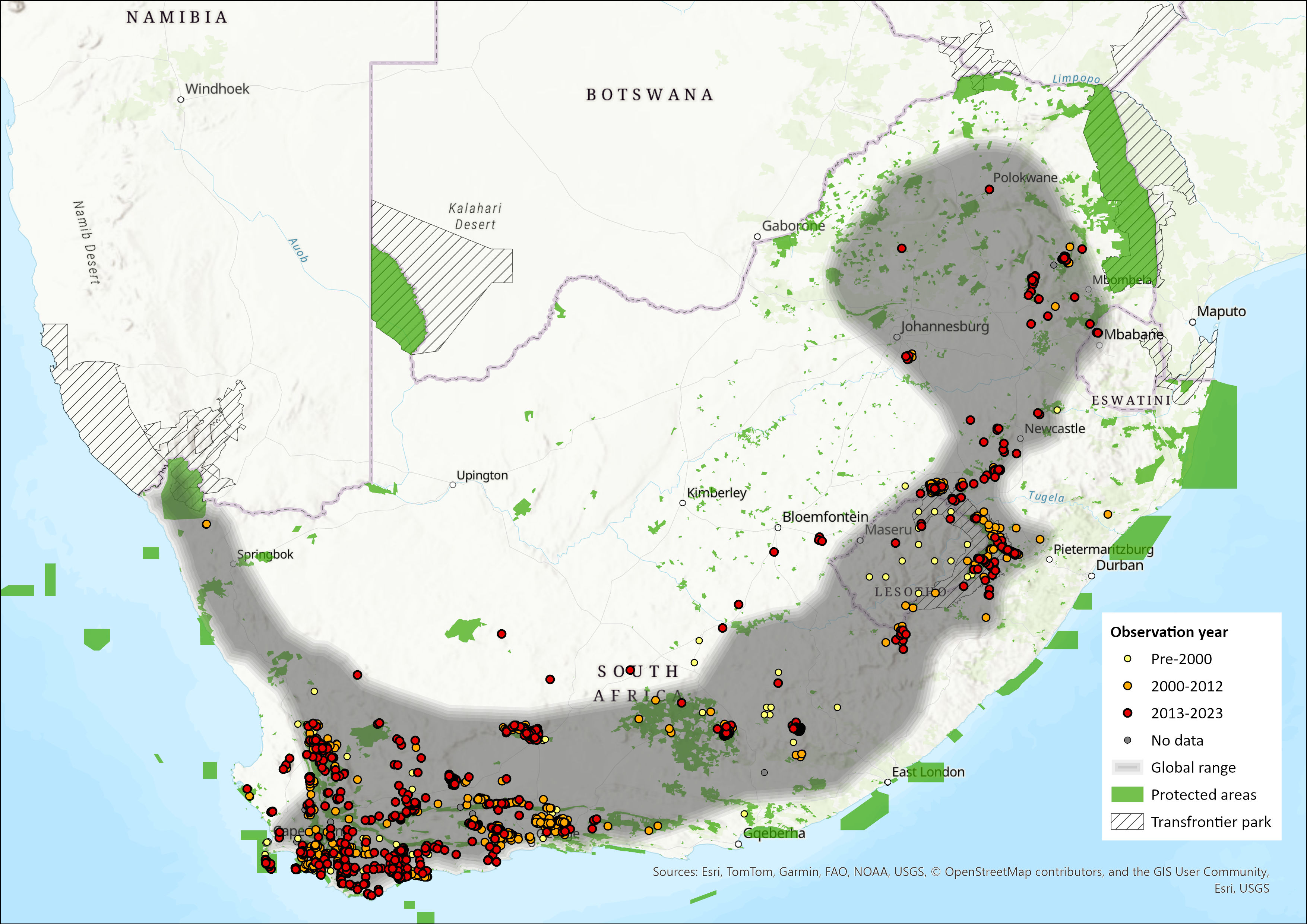Screen dimensions: 1307x924
Task: Click the 2000-2012 orange legend dot
Action: (1127, 686)
